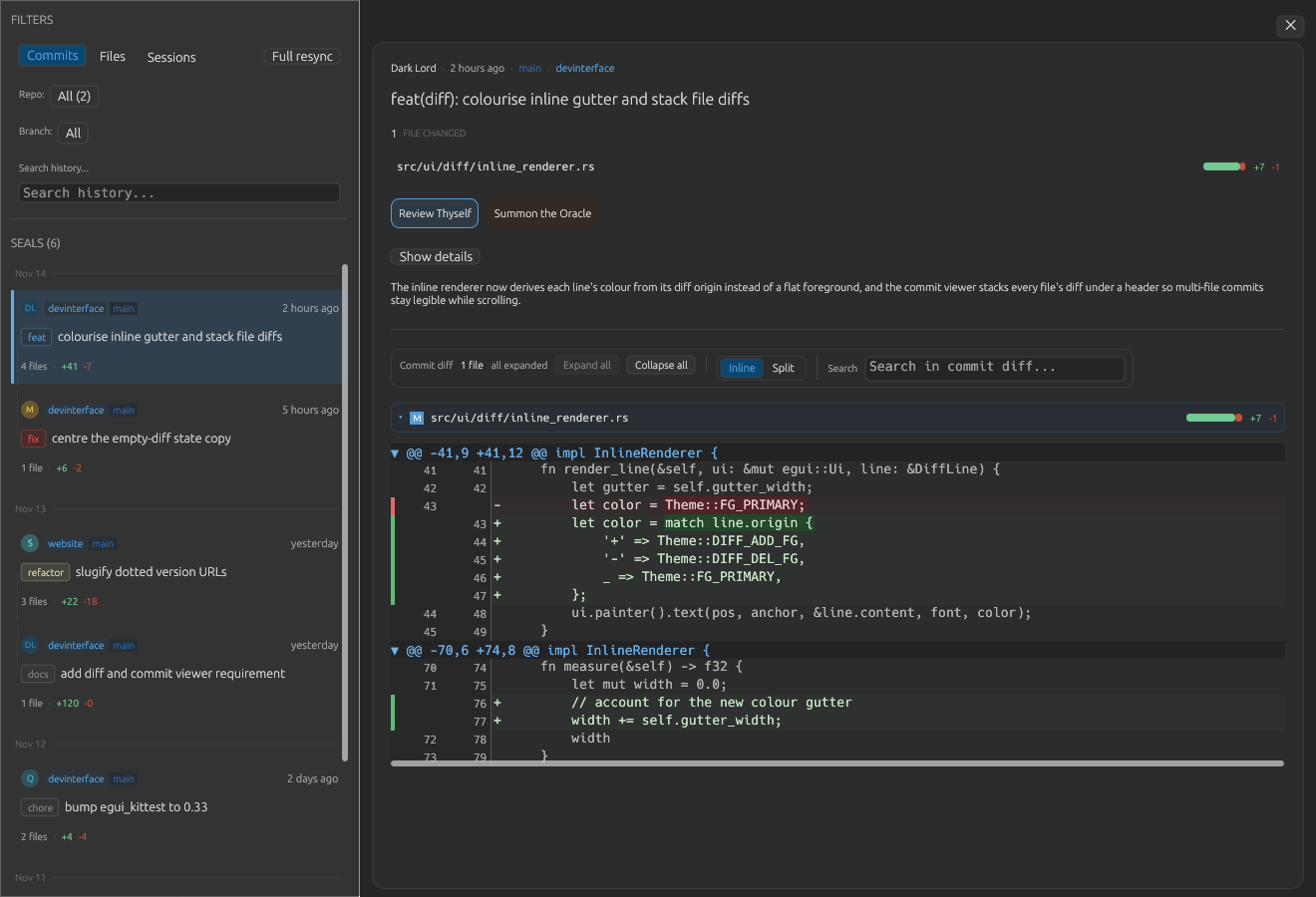Close the commit detail panel
1316x897 pixels.
click(1290, 25)
